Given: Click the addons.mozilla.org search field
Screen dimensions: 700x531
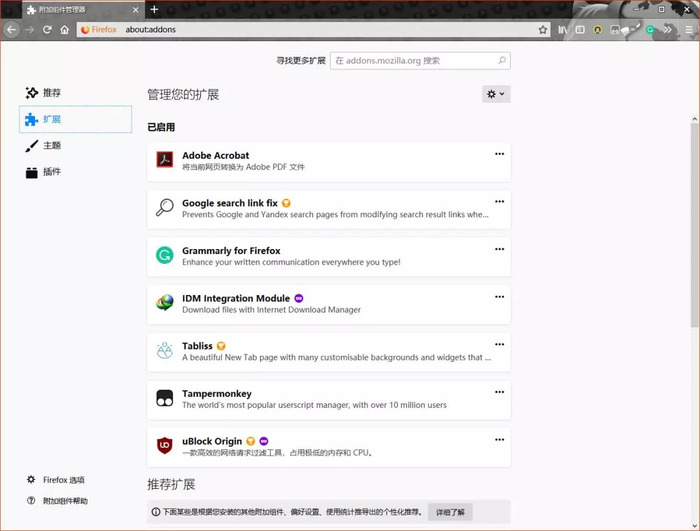Looking at the screenshot, I should pos(420,61).
